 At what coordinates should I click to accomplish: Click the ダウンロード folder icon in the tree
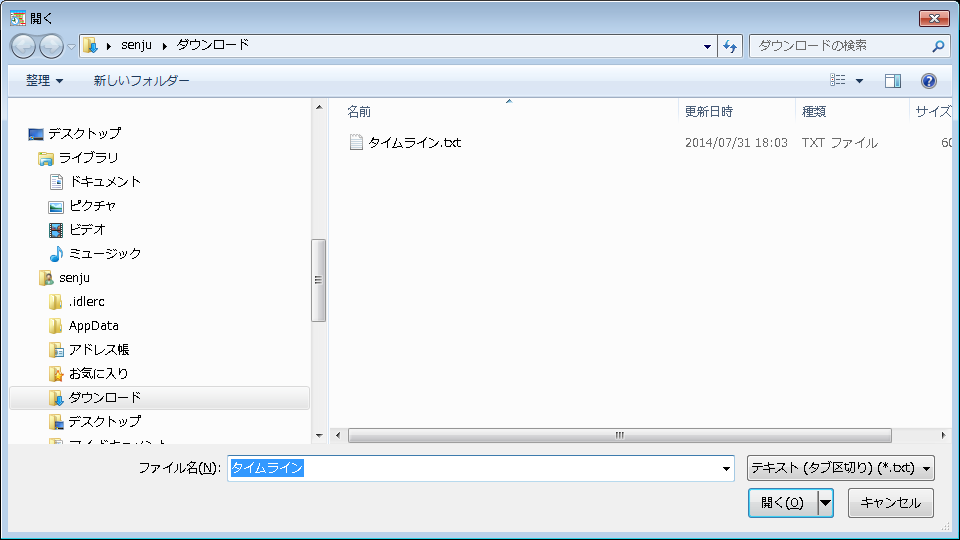(56, 398)
